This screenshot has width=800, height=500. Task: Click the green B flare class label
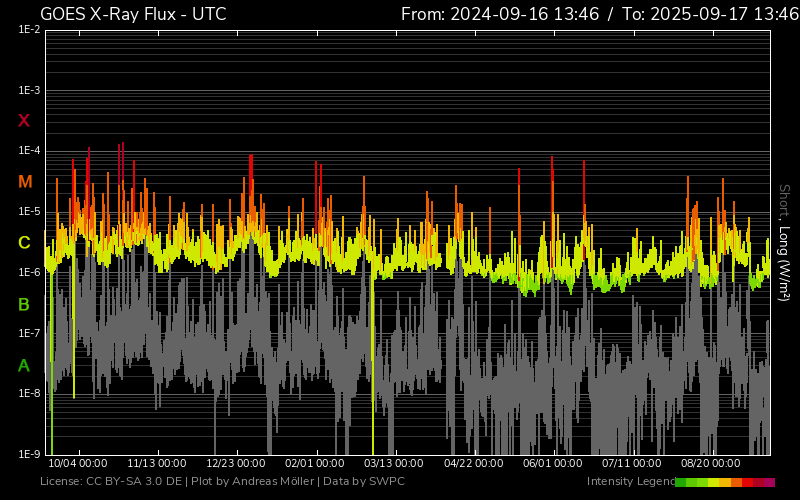click(24, 304)
